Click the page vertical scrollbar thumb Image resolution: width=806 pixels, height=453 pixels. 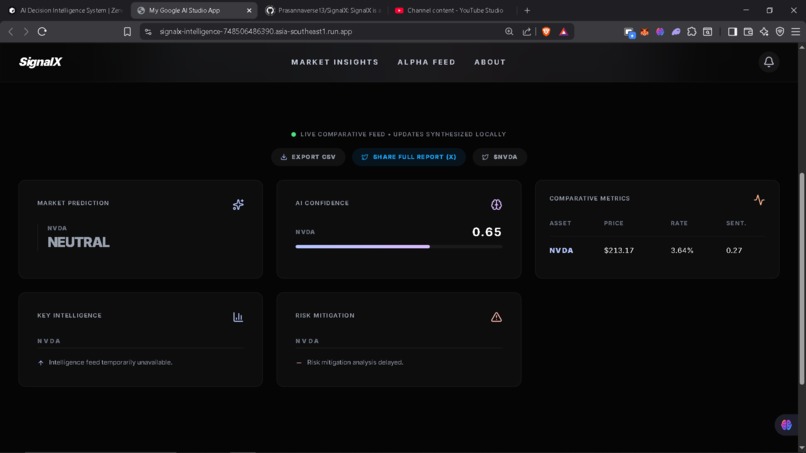[x=801, y=278]
